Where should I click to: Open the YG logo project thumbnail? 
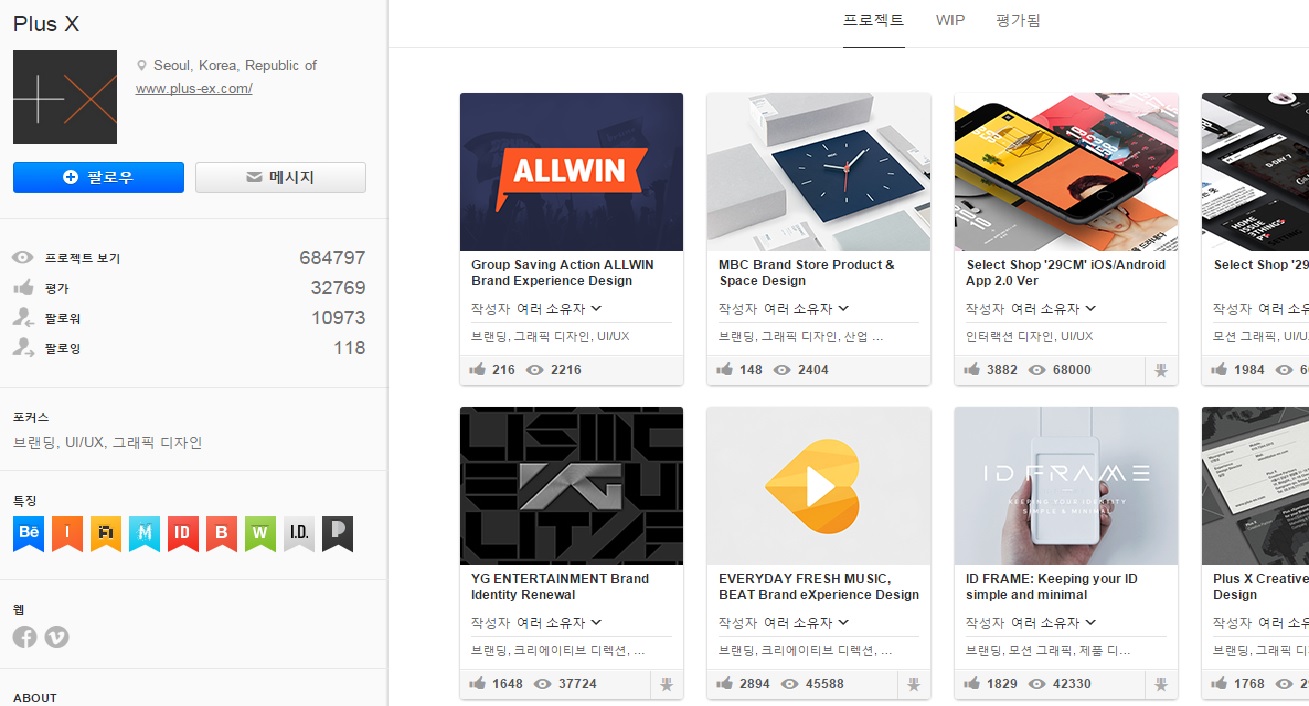[x=571, y=486]
